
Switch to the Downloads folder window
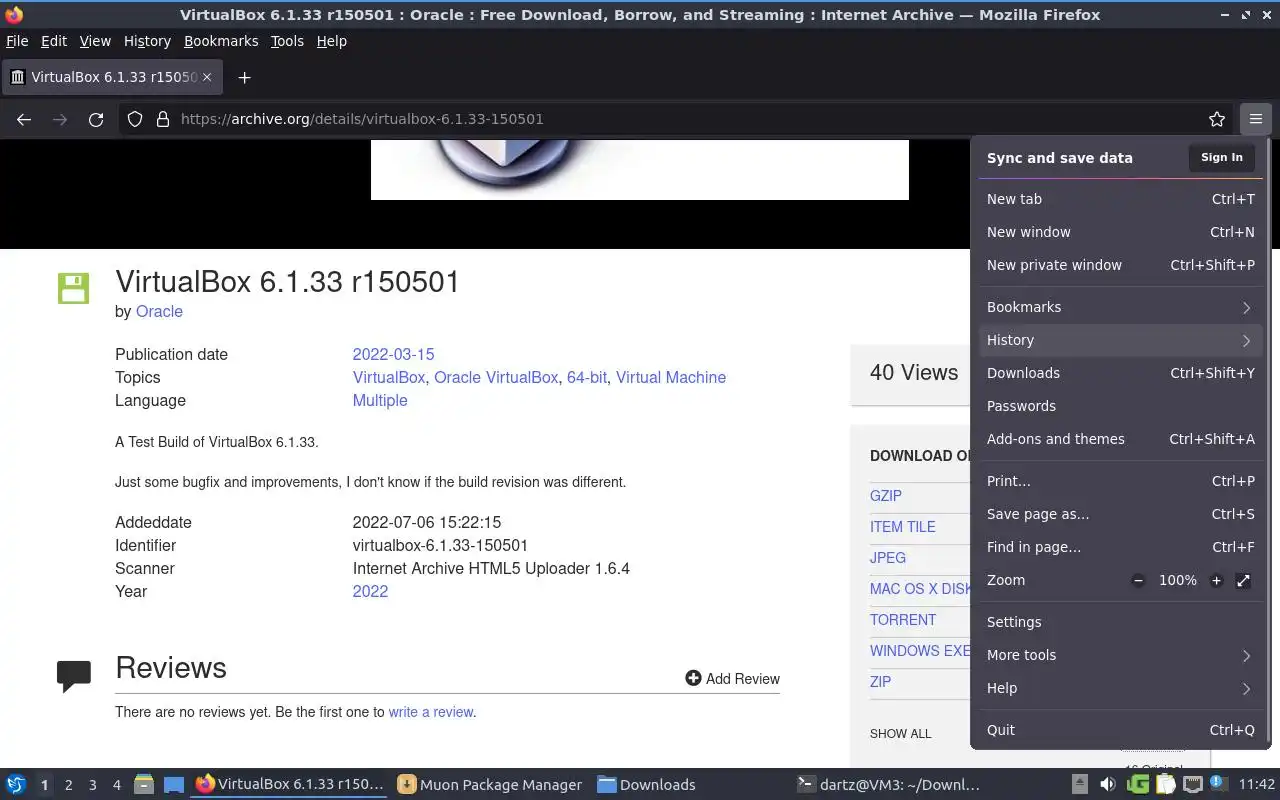point(646,785)
